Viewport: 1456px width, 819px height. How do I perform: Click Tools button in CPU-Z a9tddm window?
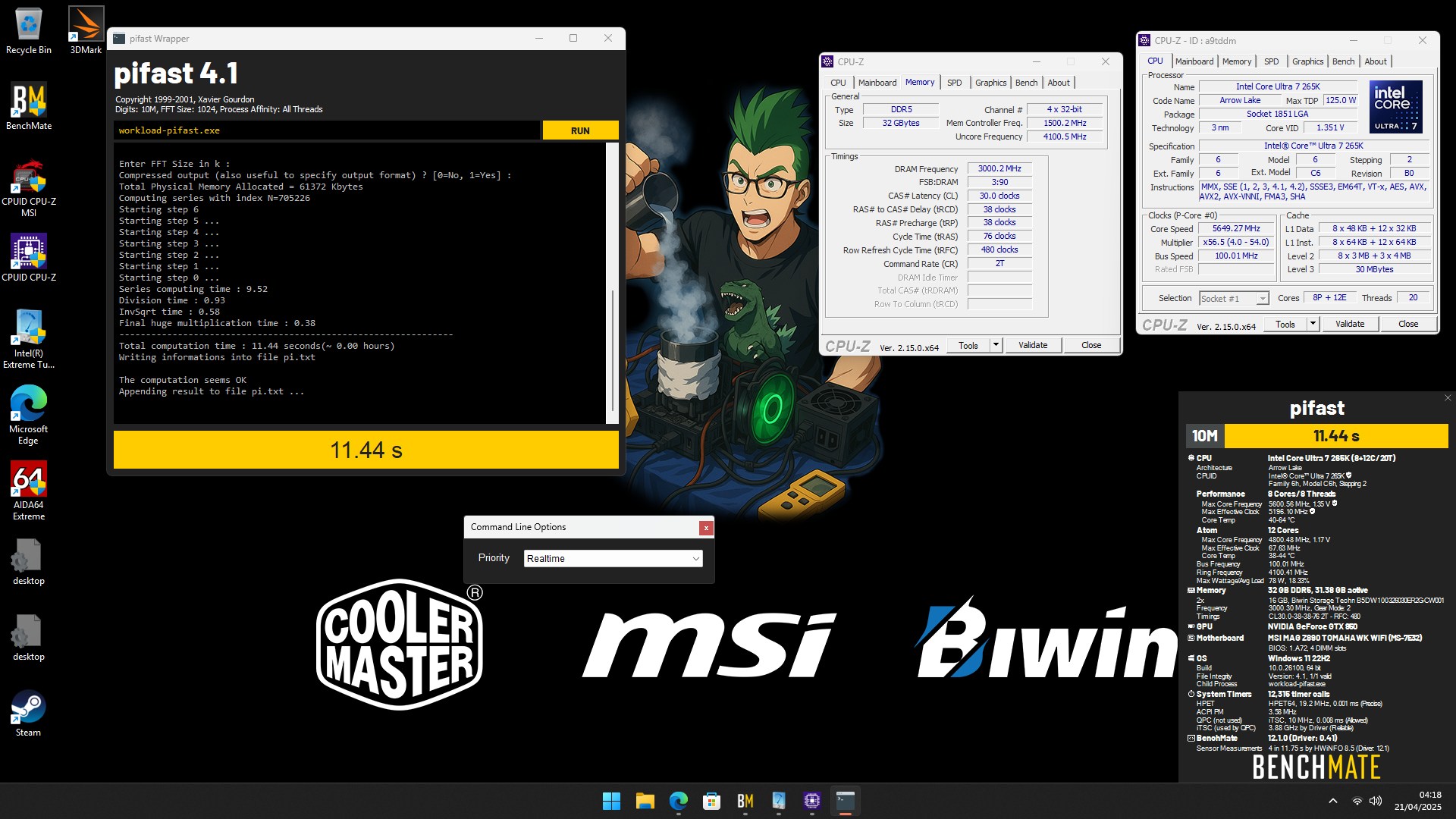pos(1285,324)
